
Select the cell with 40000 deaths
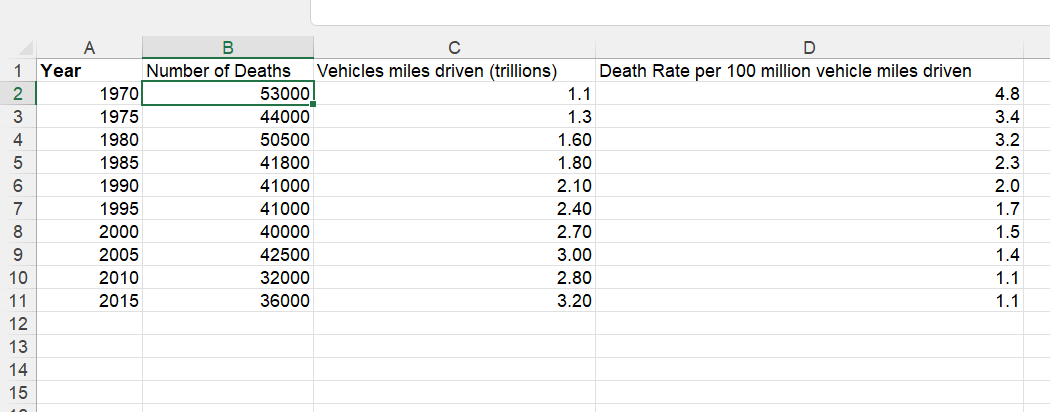coord(228,231)
